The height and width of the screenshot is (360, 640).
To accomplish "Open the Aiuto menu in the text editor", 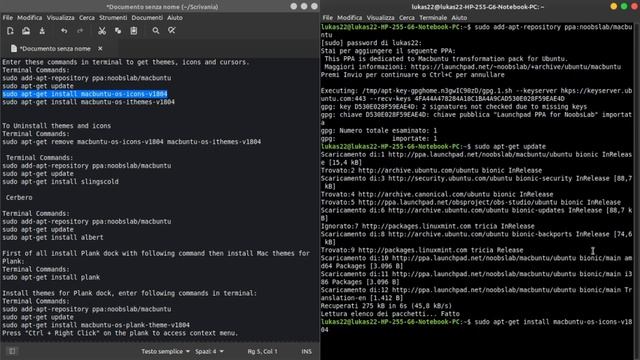I will click(x=175, y=18).
